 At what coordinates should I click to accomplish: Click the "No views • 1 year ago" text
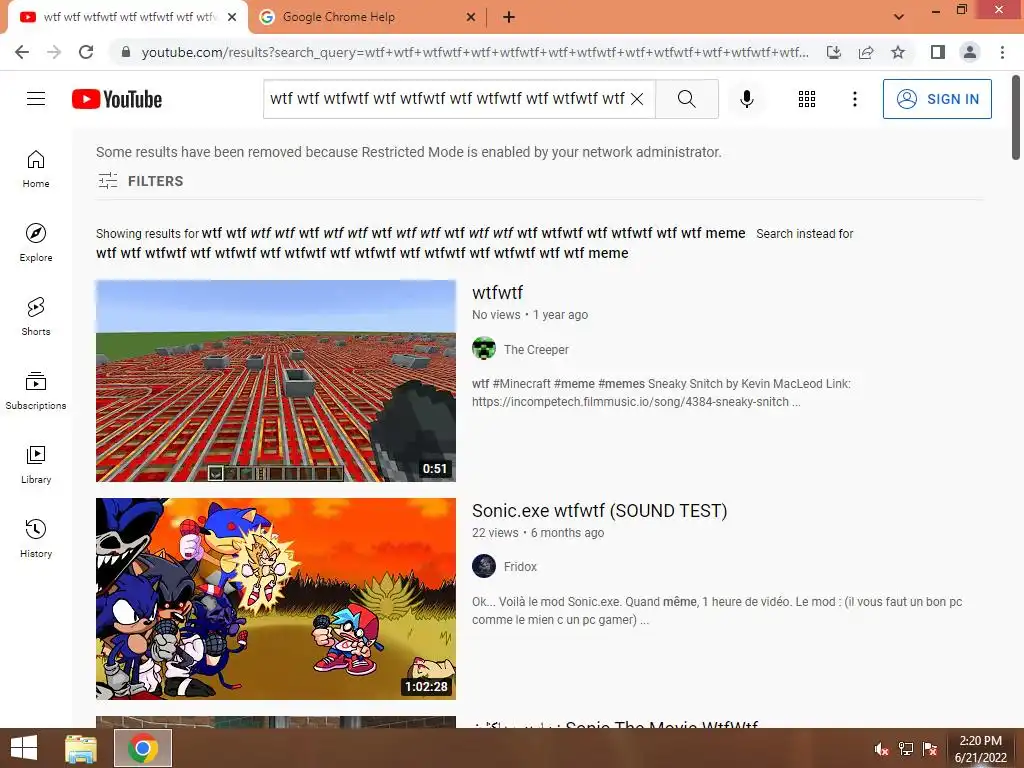tap(530, 315)
